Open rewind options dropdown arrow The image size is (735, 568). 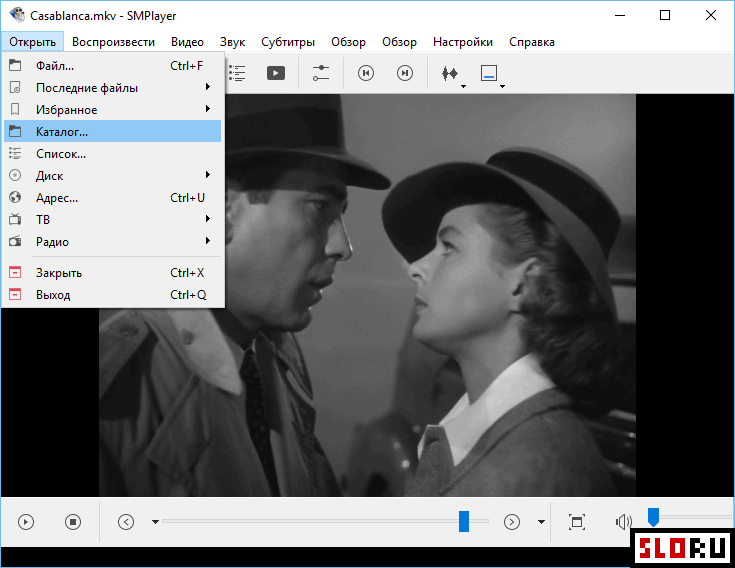[155, 522]
